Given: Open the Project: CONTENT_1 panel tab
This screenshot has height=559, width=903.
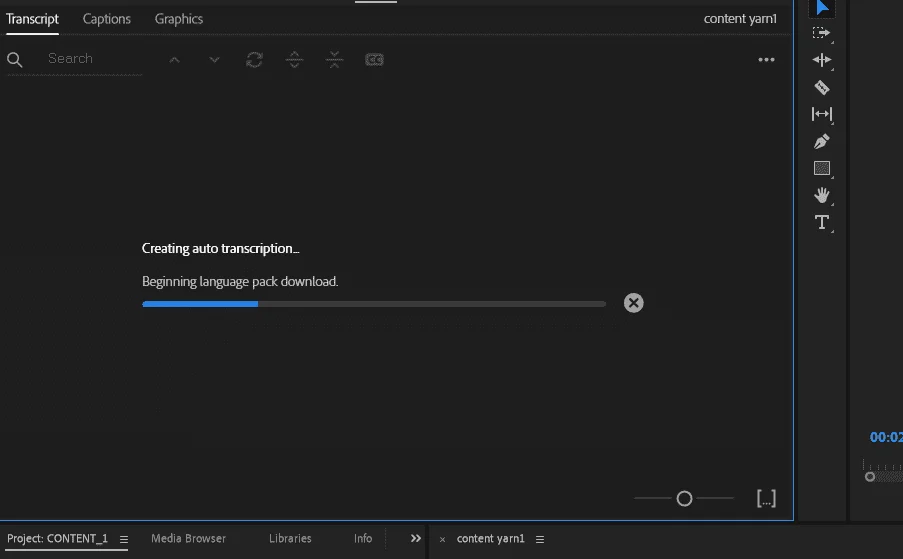Looking at the screenshot, I should click(x=57, y=539).
